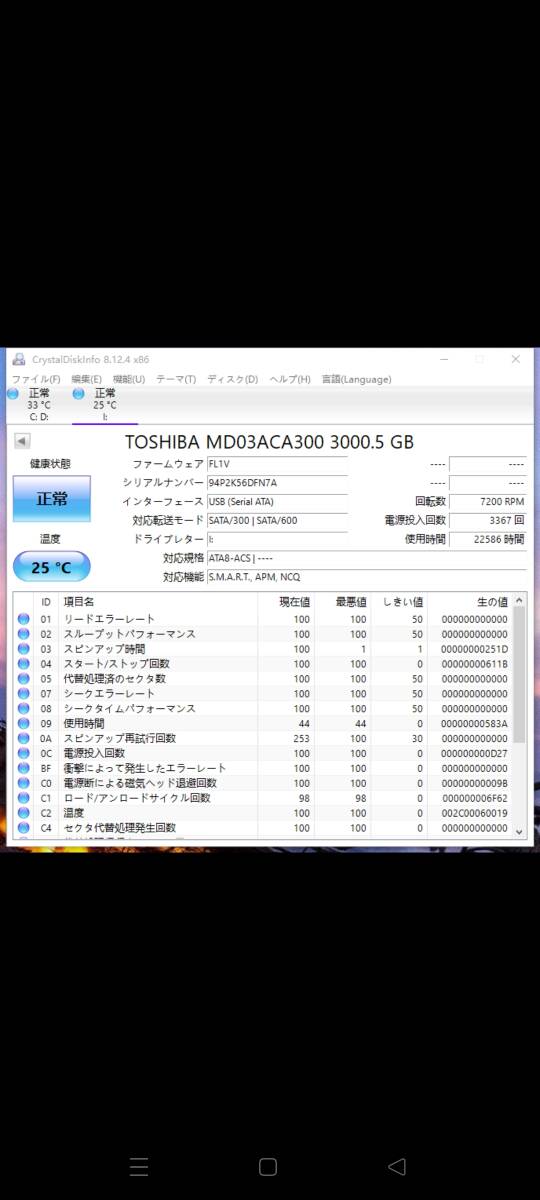The height and width of the screenshot is (1200, 540).
Task: Click raw value 002C00060019
Action: click(475, 813)
